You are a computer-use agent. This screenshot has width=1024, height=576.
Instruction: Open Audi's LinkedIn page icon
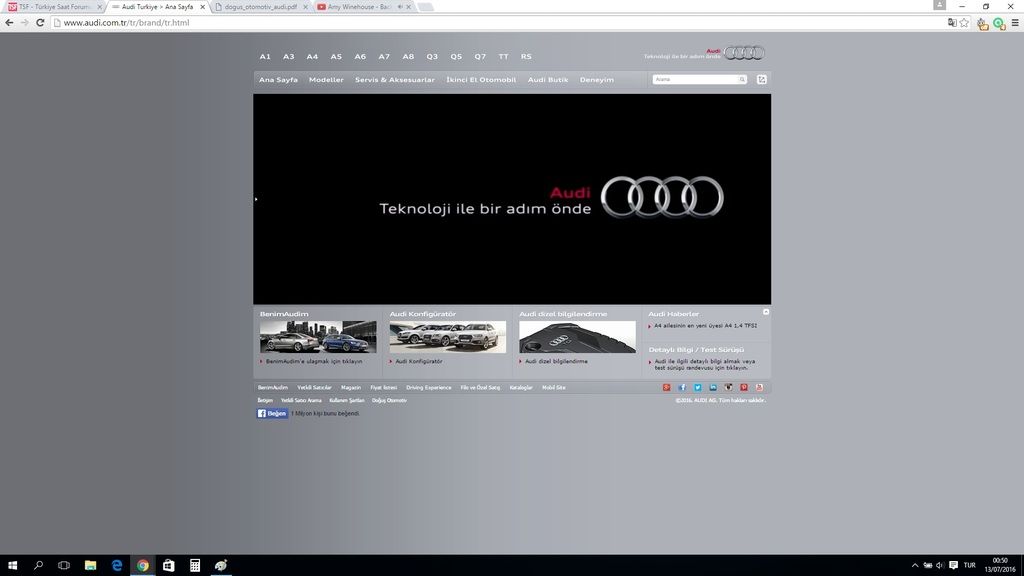tap(712, 387)
